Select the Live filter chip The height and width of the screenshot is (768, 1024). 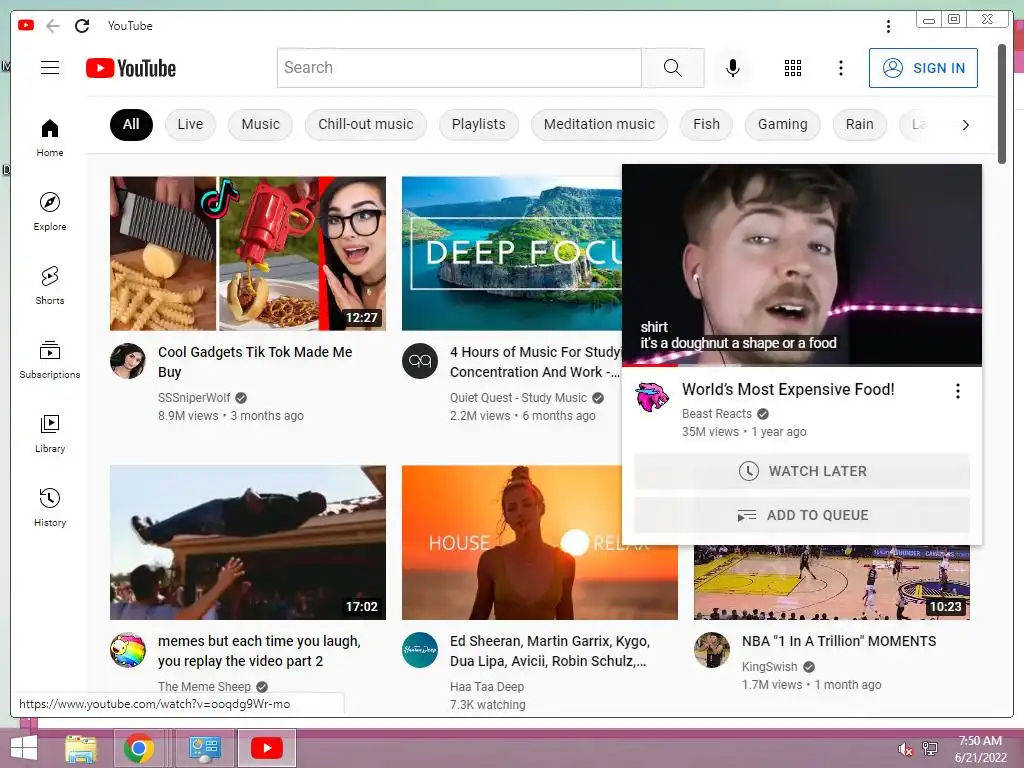tap(190, 125)
